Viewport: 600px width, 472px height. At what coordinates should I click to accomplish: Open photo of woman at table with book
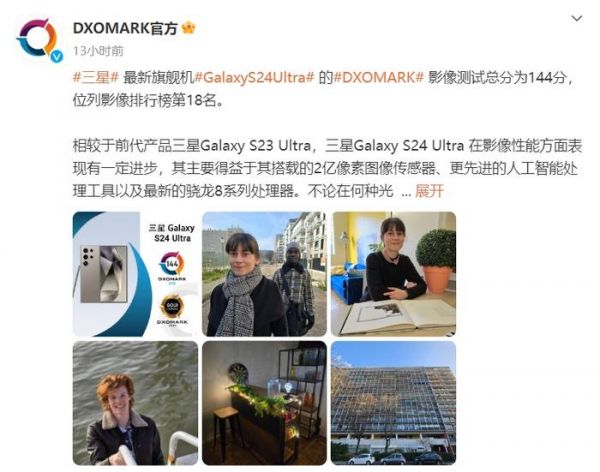pyautogui.click(x=393, y=274)
